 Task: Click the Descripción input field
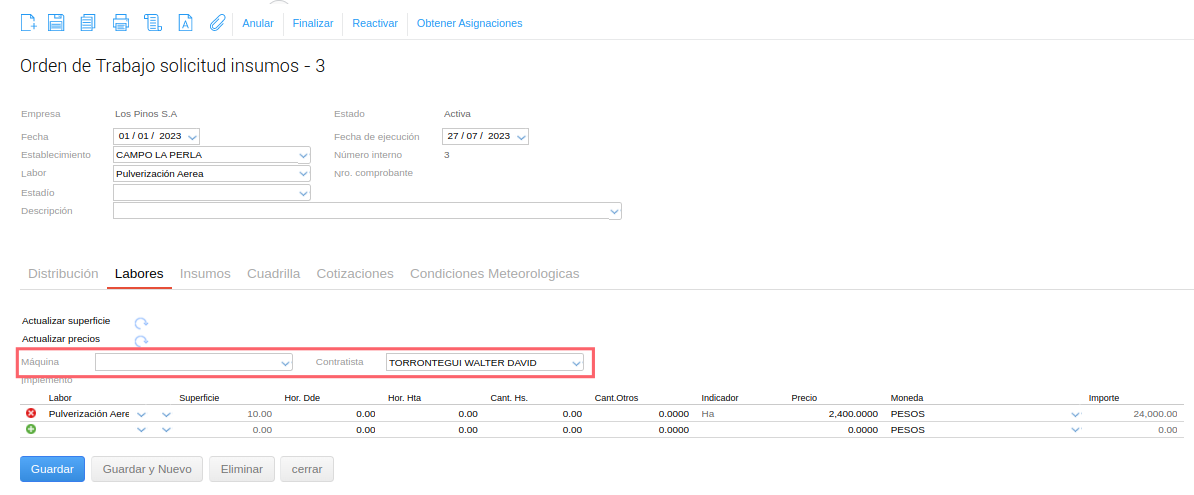coord(360,211)
